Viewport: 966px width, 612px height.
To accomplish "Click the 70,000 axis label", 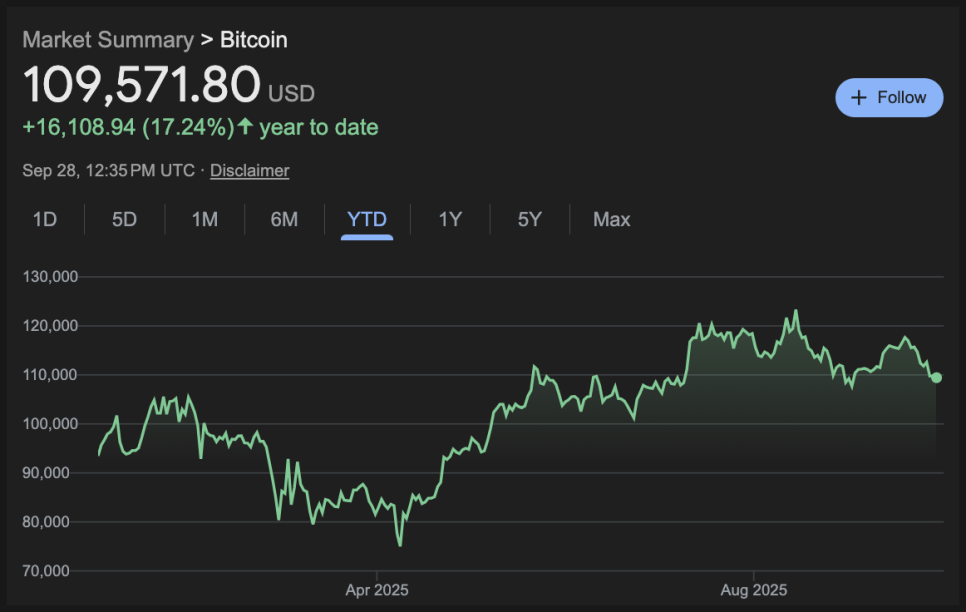I will (46, 571).
